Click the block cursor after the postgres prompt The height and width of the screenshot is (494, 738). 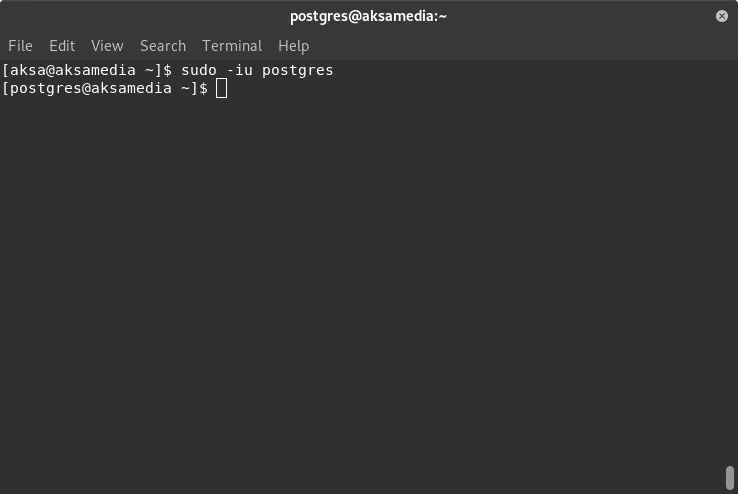(221, 88)
